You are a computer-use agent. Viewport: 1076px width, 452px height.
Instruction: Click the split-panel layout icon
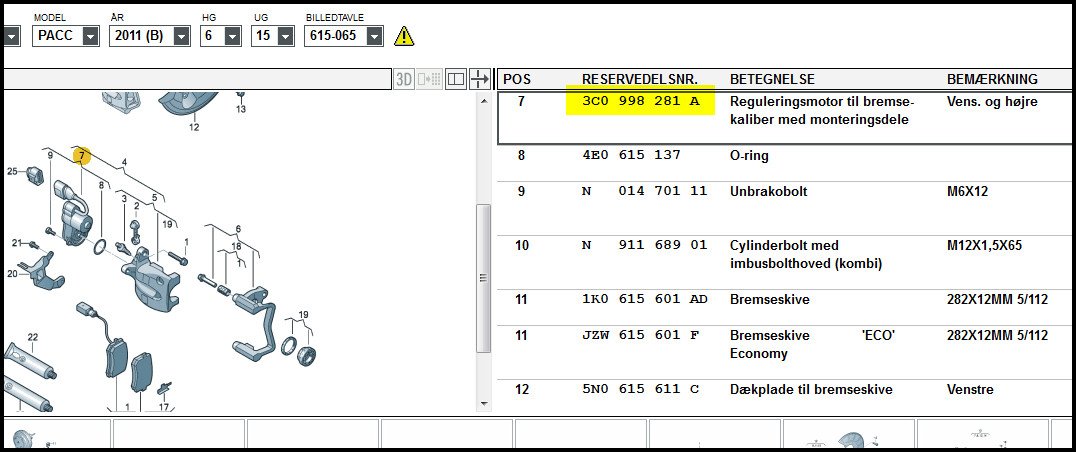455,79
